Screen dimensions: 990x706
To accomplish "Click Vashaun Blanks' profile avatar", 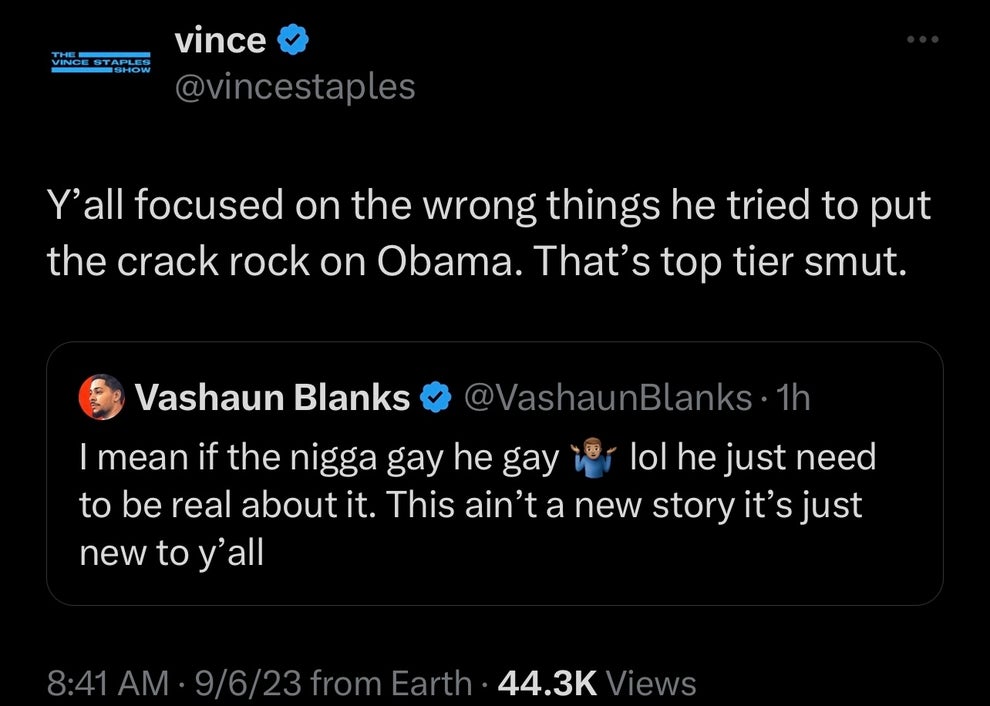I will click(x=101, y=396).
